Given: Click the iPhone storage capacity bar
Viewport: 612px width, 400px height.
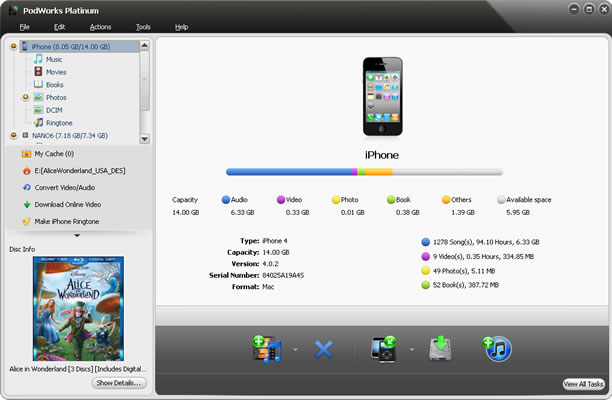Looking at the screenshot, I should tap(364, 172).
